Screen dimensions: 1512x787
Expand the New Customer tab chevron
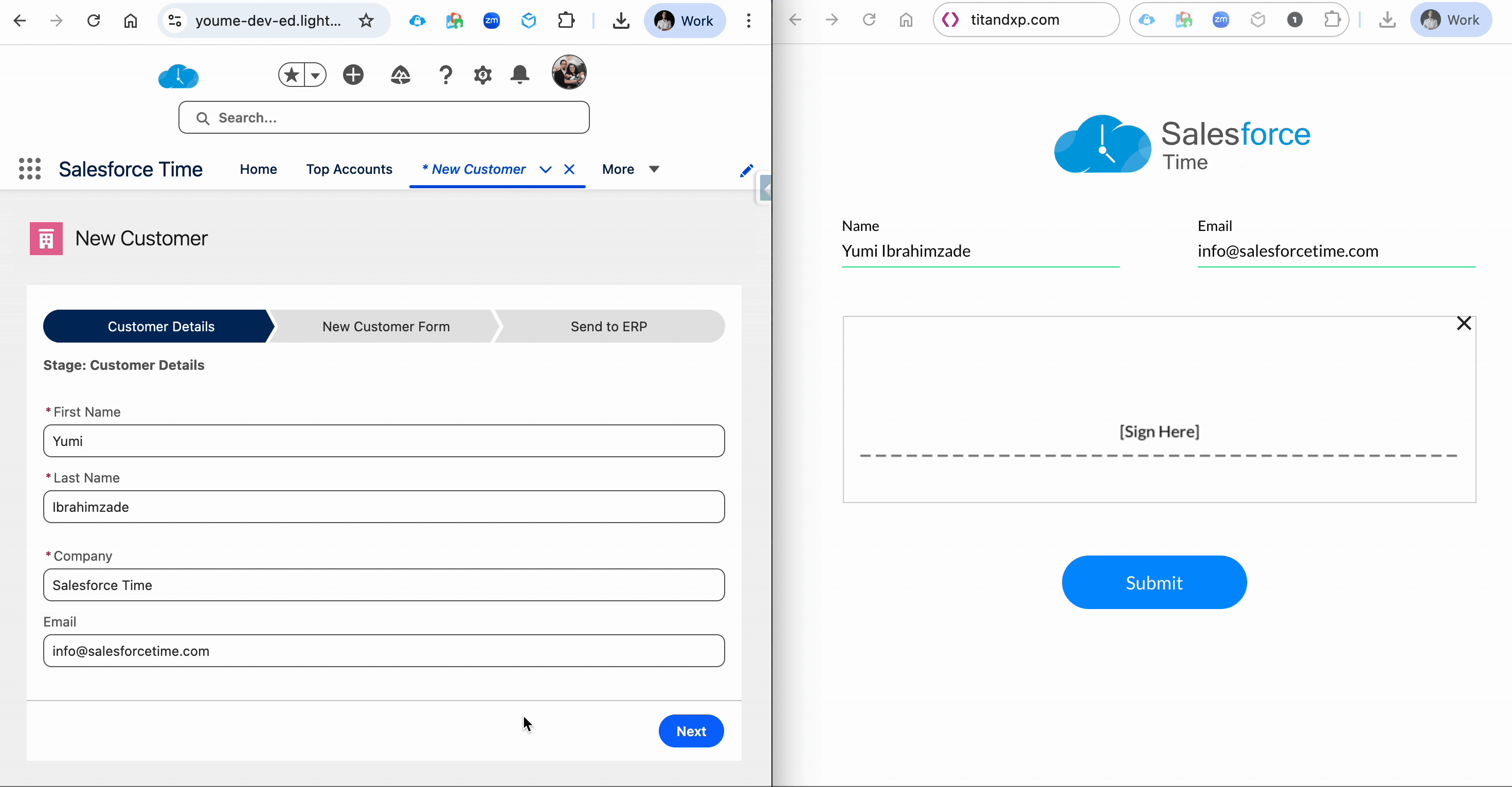pos(545,170)
